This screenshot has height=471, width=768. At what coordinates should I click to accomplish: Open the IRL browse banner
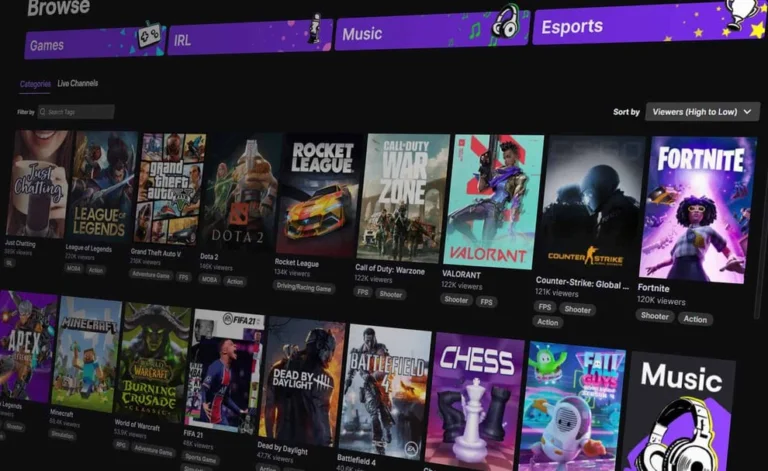tap(250, 37)
